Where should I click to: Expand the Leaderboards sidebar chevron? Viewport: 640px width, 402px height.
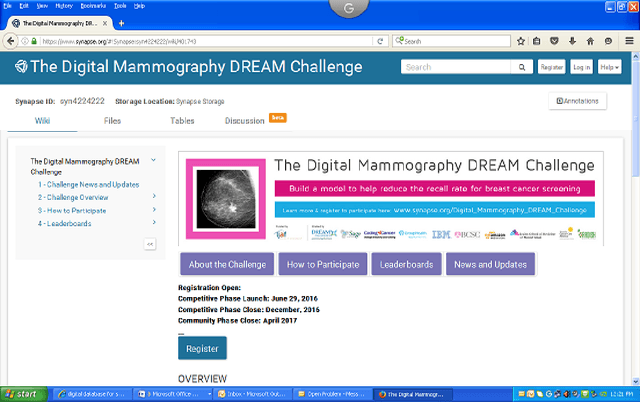[x=153, y=223]
